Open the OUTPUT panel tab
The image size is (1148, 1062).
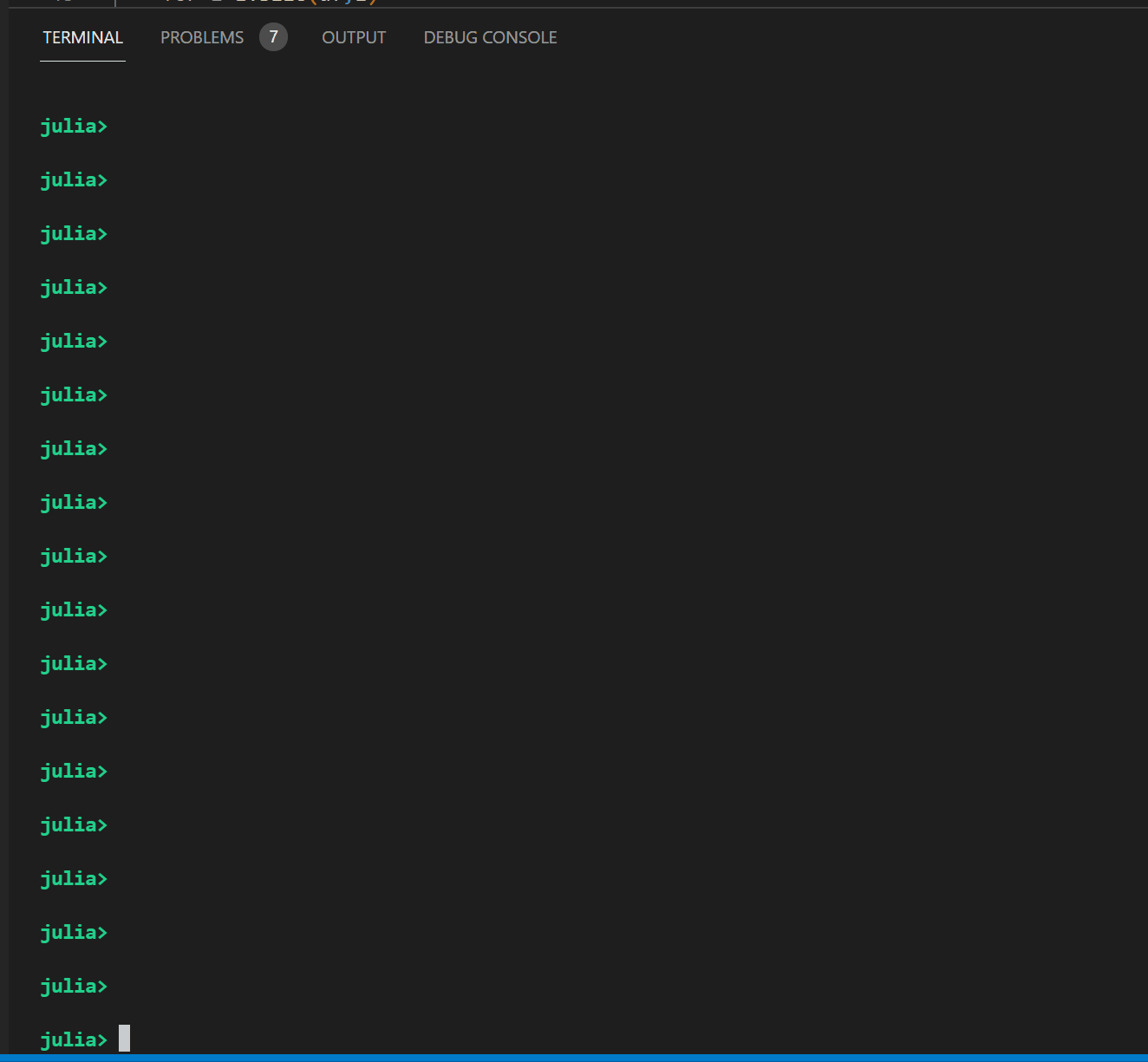coord(353,37)
